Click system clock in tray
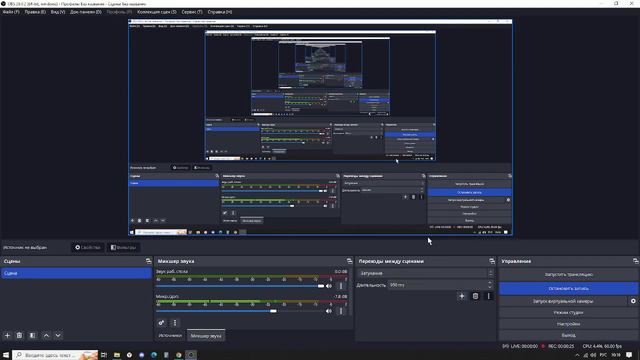The image size is (640, 360). tap(616, 355)
